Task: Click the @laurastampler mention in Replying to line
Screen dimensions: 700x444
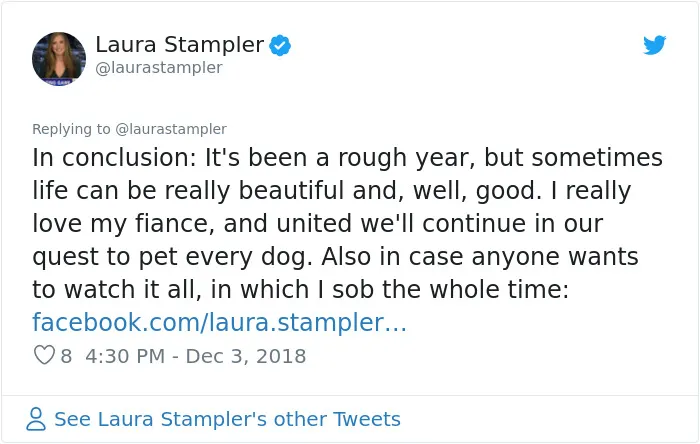Action: click(x=171, y=129)
